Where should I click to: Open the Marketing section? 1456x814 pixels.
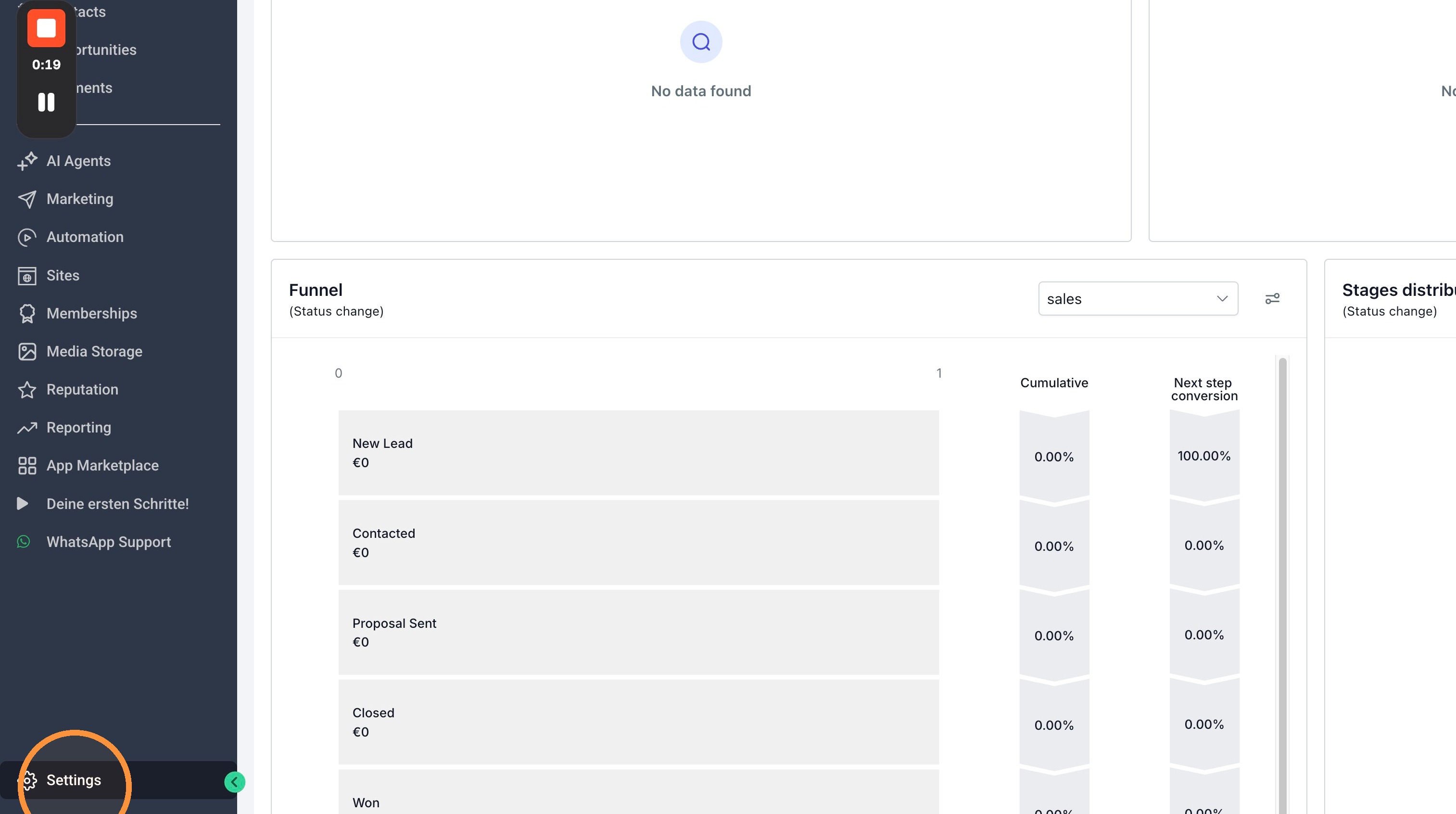click(x=80, y=199)
